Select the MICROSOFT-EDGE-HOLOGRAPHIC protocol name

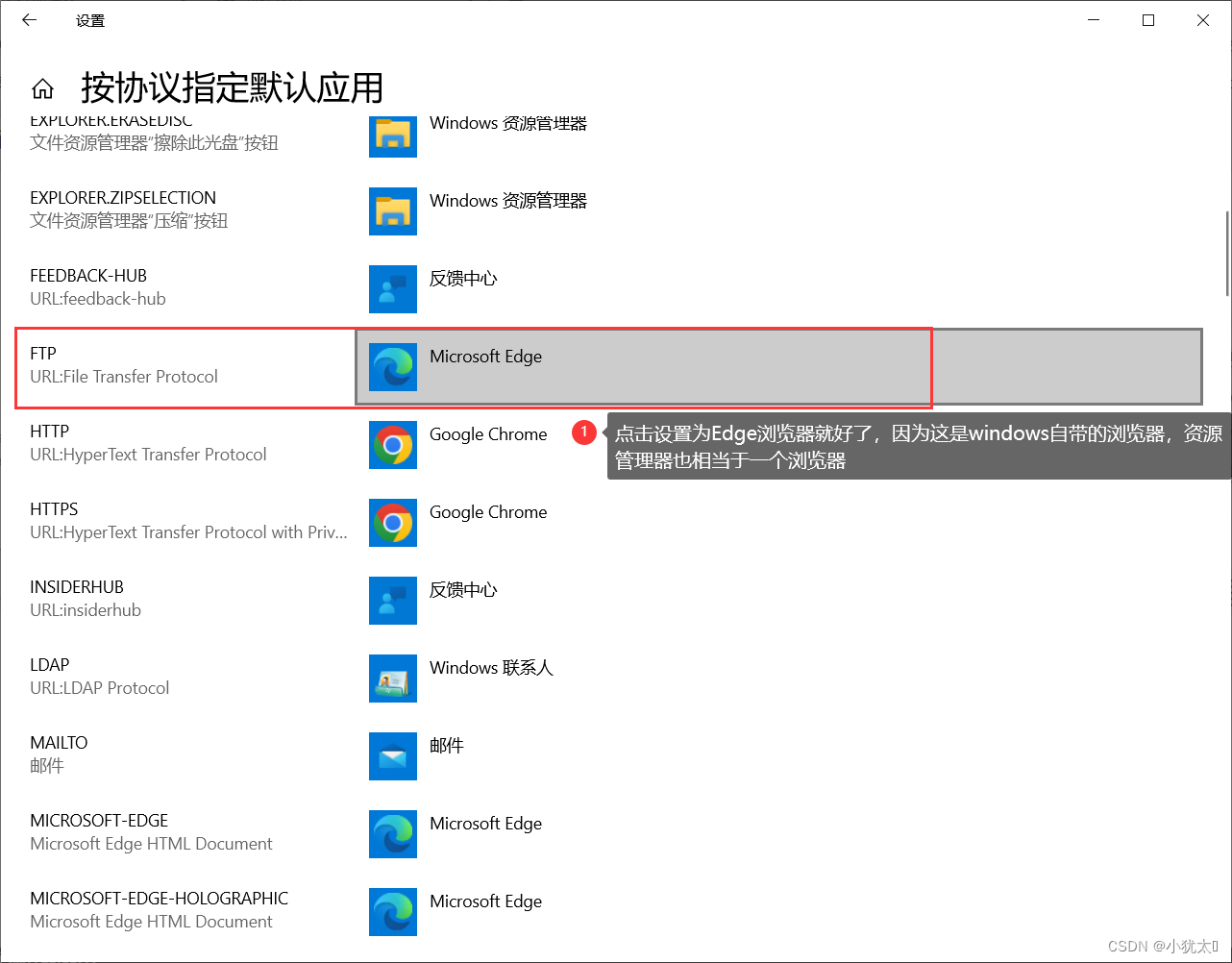click(160, 899)
